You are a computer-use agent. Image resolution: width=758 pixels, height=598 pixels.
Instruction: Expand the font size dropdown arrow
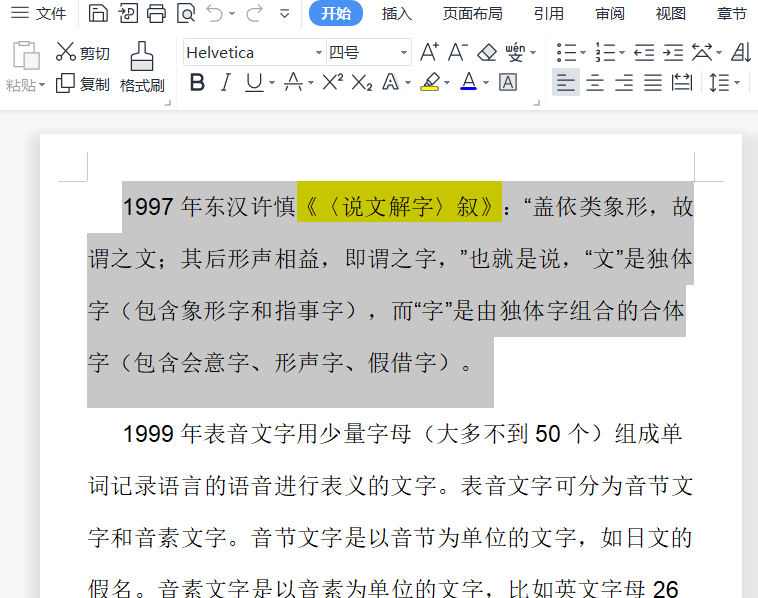point(404,52)
